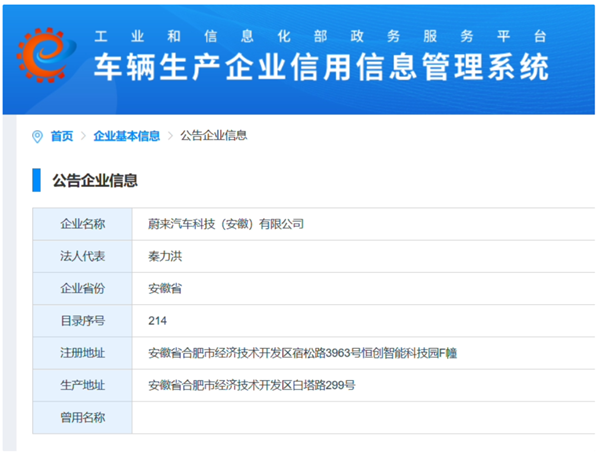
Task: Select province value 安徽省
Action: 165,288
